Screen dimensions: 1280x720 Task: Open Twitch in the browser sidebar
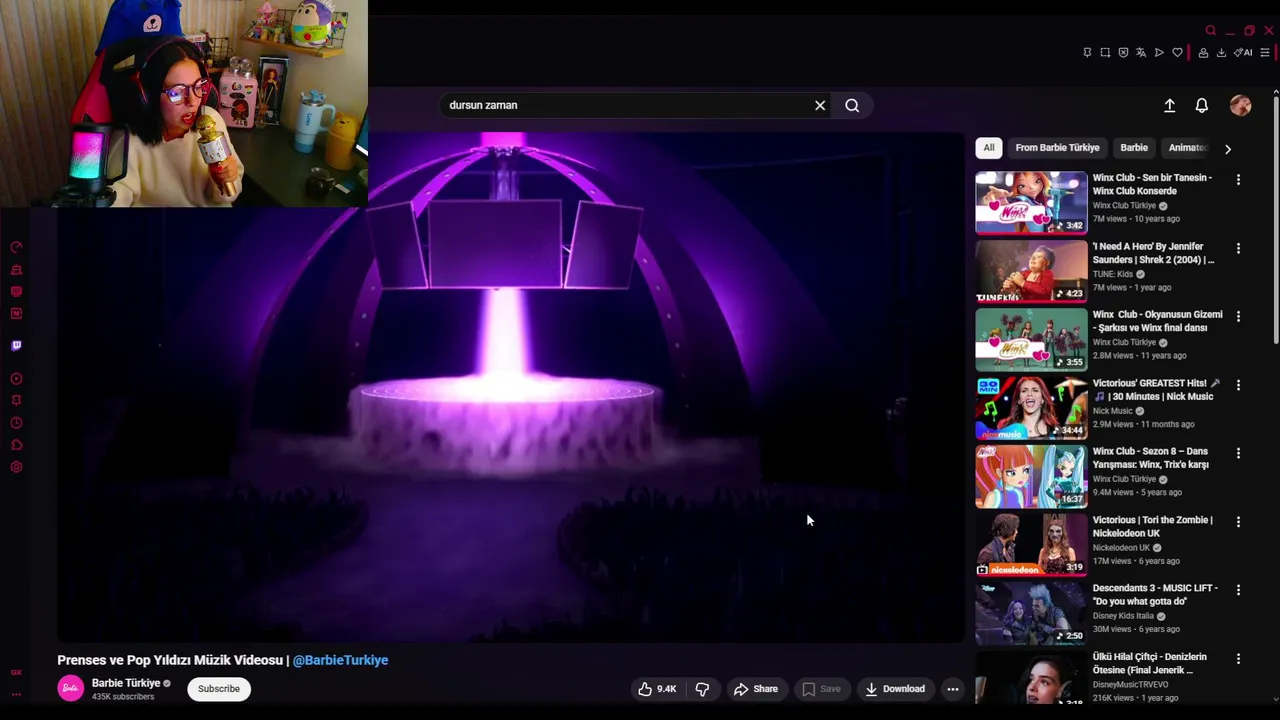point(16,346)
